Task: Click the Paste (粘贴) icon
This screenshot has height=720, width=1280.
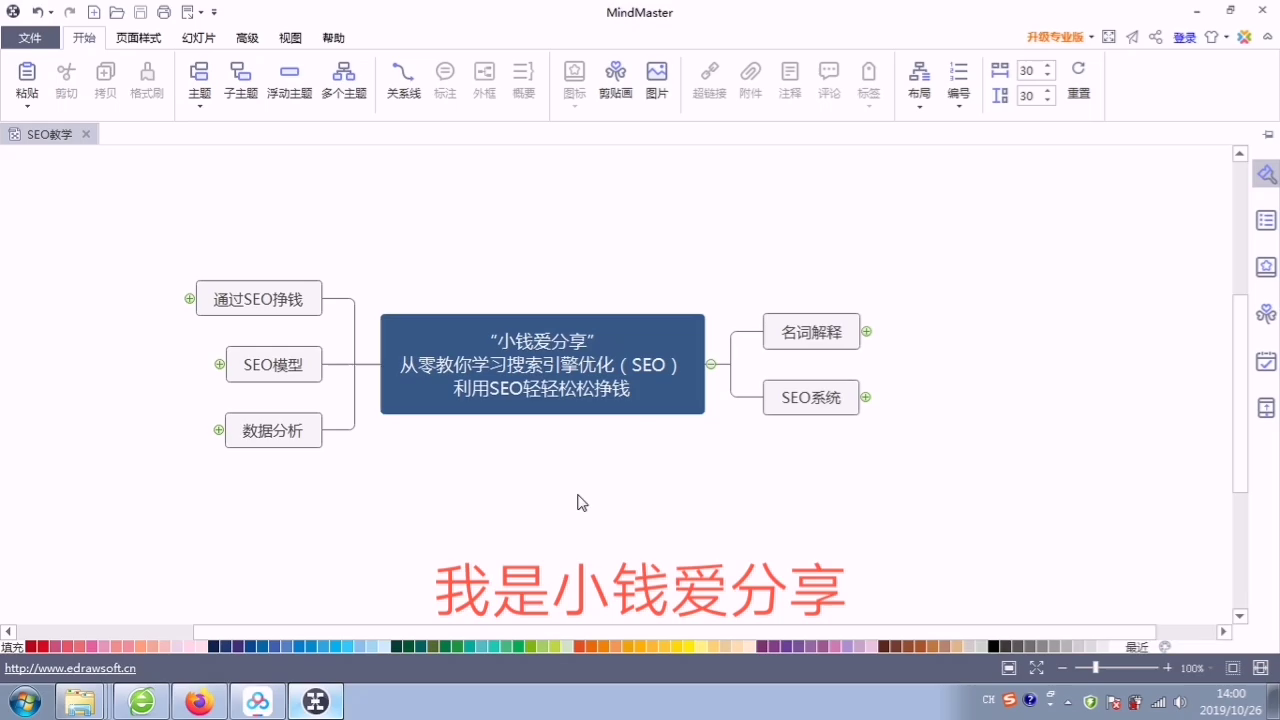Action: click(x=27, y=72)
